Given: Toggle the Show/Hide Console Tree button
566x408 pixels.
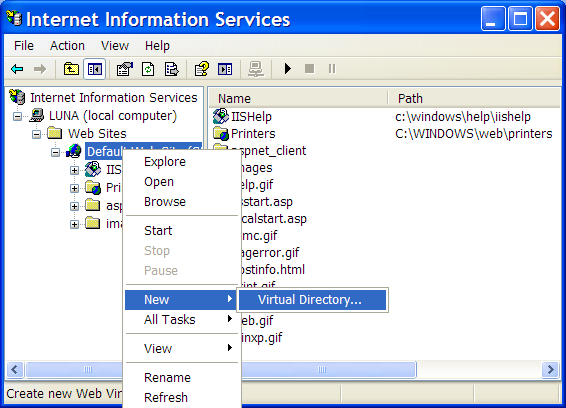Looking at the screenshot, I should click(95, 69).
